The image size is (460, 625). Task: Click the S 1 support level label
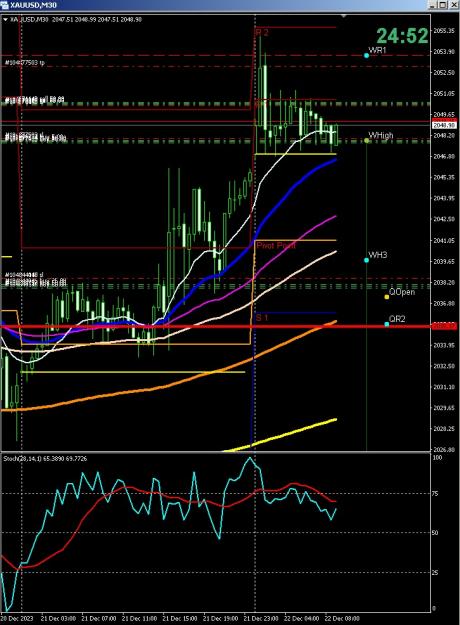262,318
